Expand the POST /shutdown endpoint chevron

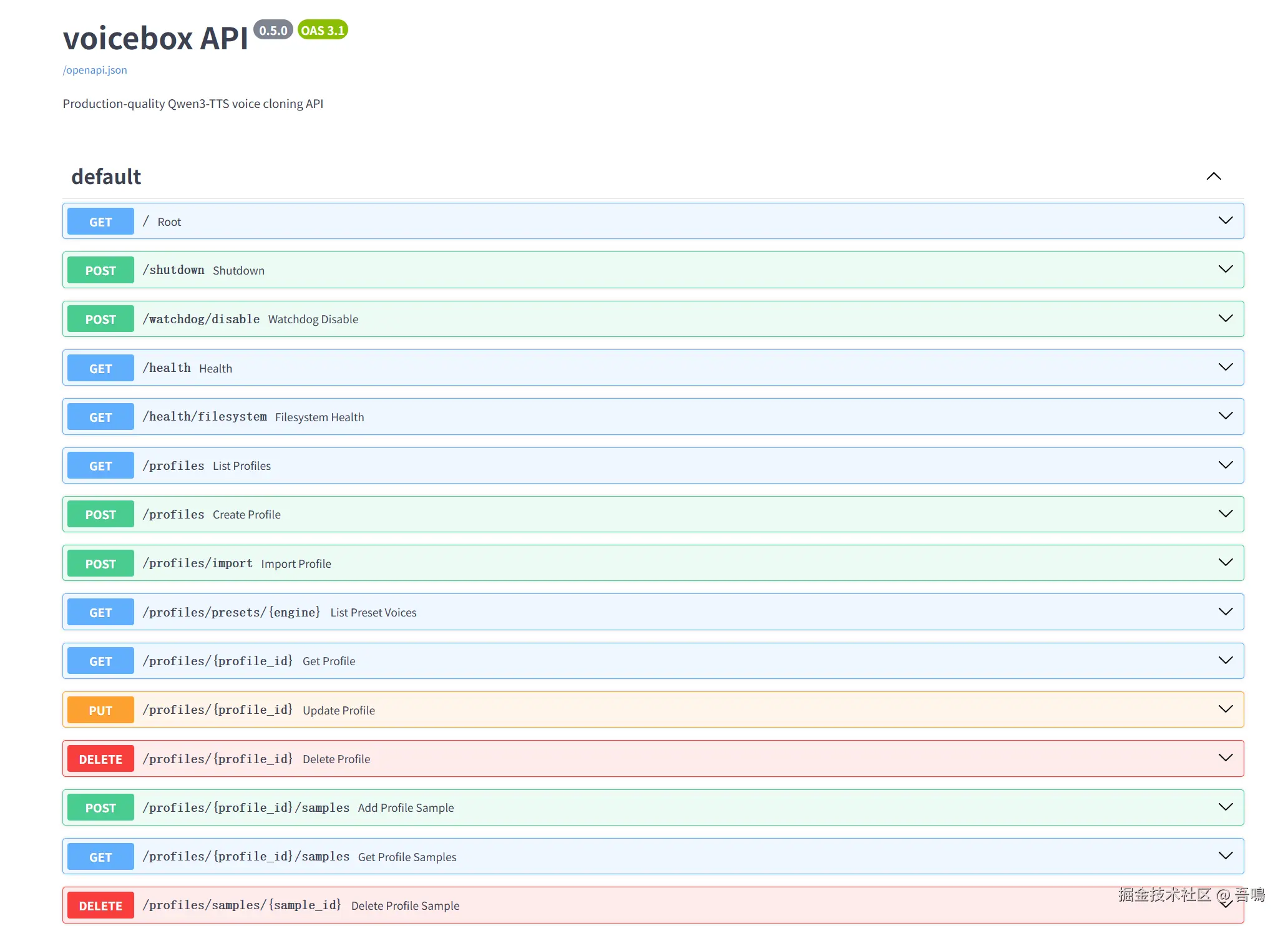pyautogui.click(x=1226, y=270)
